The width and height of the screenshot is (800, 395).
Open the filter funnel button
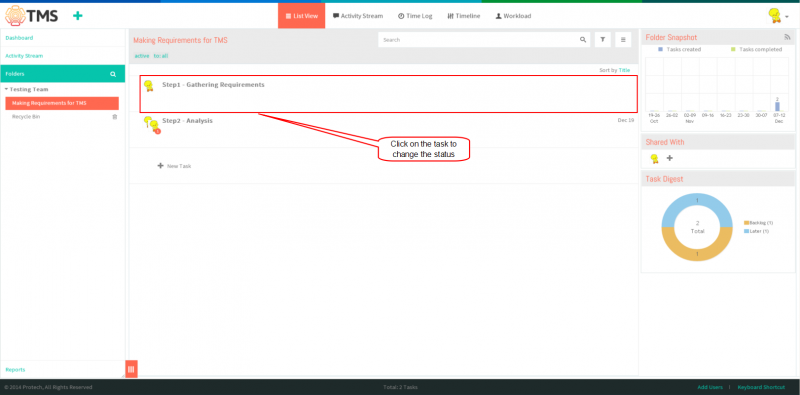pos(603,40)
